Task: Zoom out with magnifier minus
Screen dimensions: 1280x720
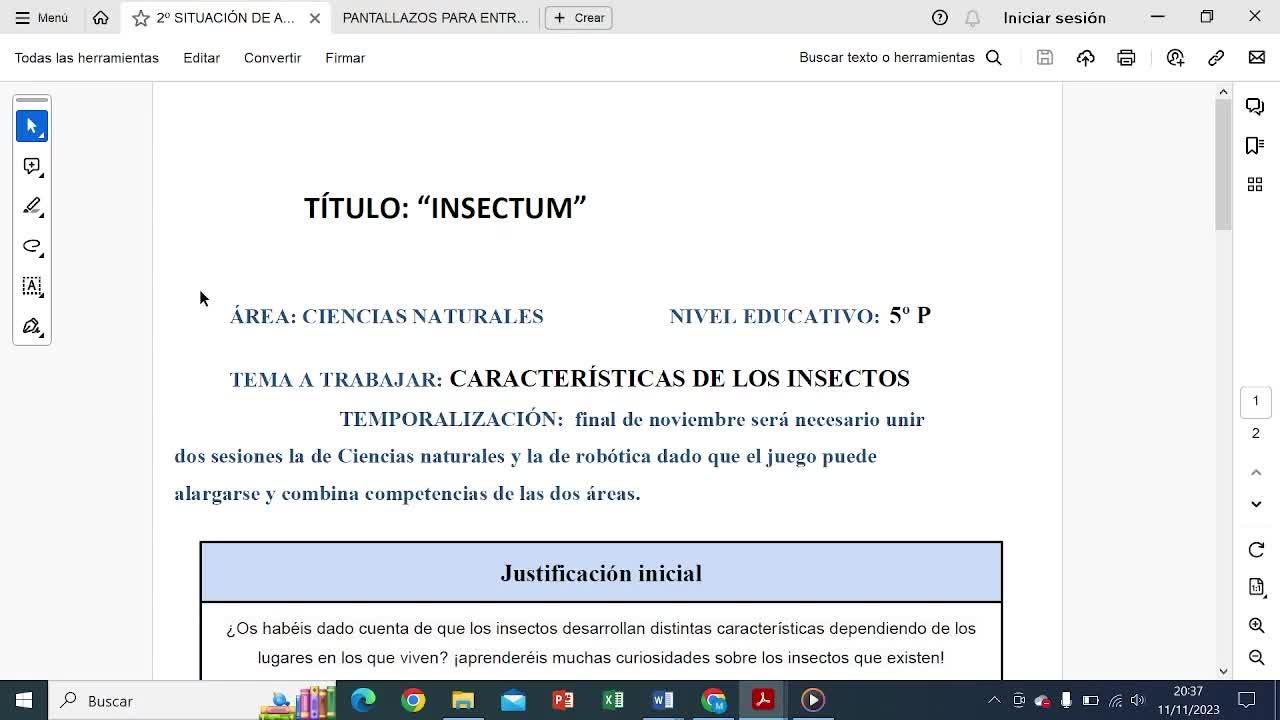Action: (1257, 658)
